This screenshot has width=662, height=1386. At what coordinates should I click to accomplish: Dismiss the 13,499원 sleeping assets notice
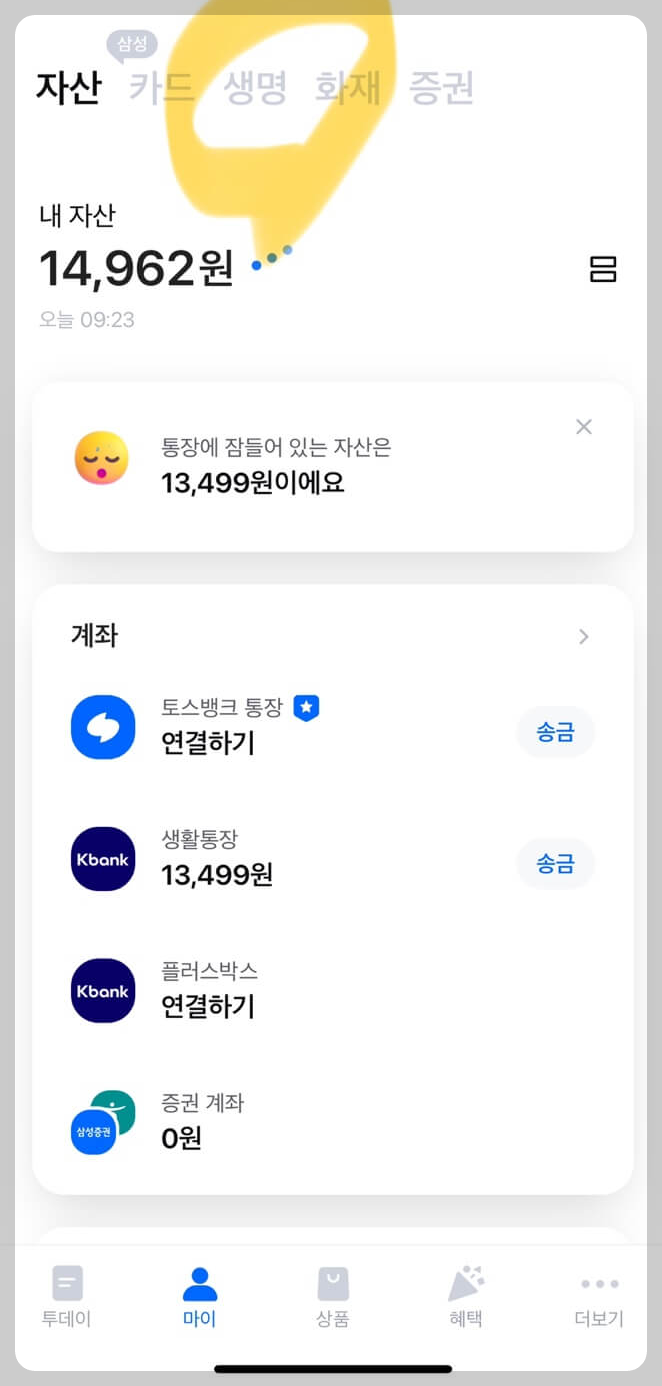(584, 426)
